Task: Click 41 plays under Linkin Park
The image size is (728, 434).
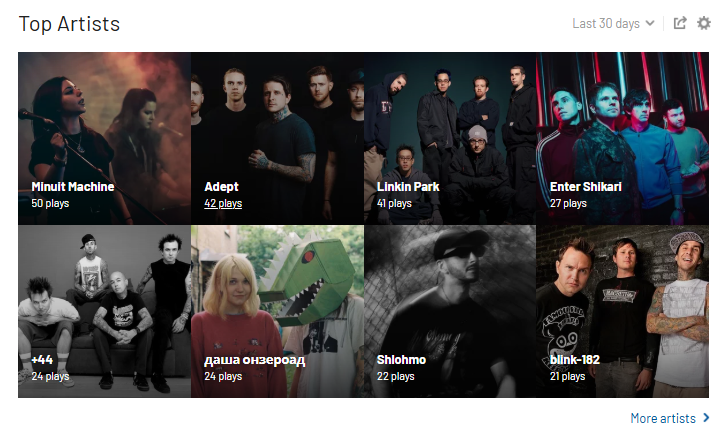Action: [x=394, y=203]
